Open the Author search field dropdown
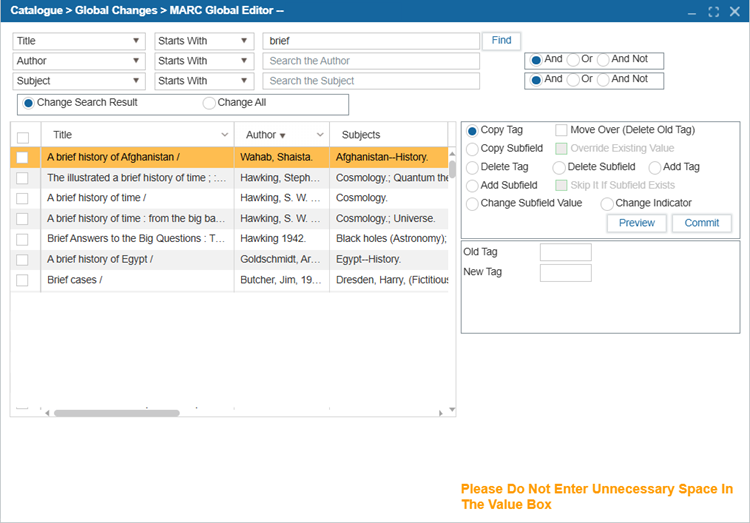Viewport: 750px width, 523px height. coord(79,61)
